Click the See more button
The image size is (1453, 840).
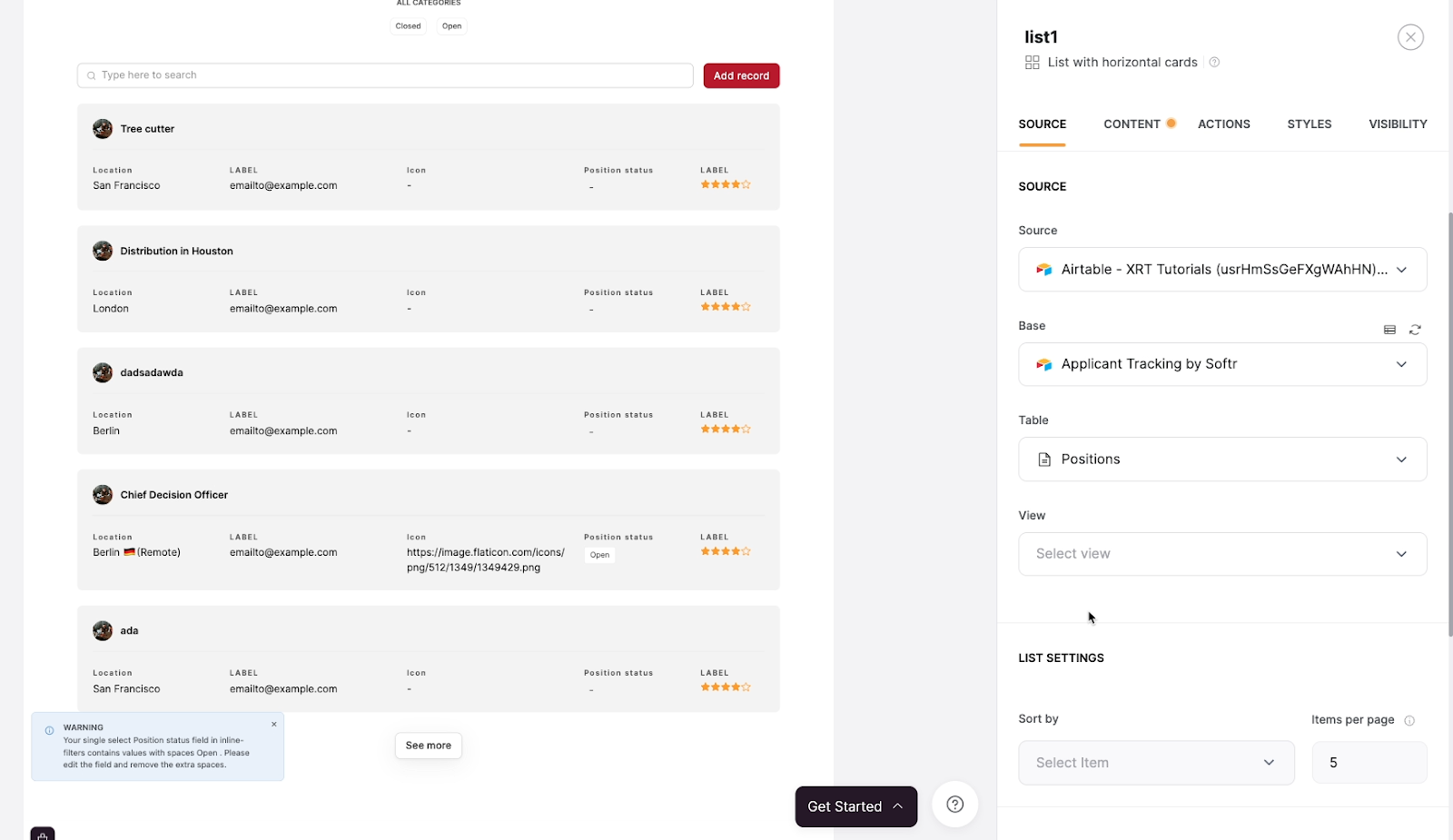(x=429, y=746)
